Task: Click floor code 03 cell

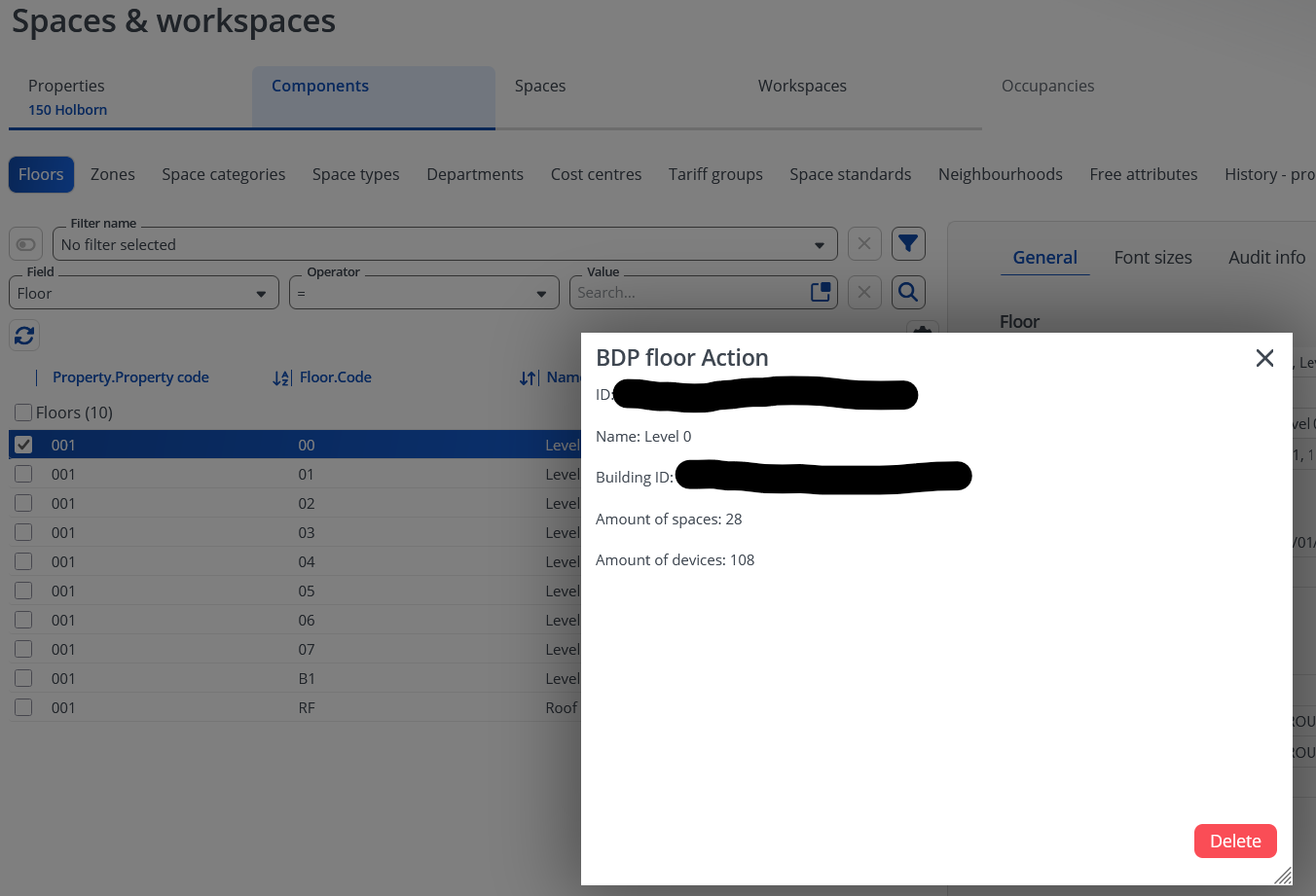Action: point(307,532)
